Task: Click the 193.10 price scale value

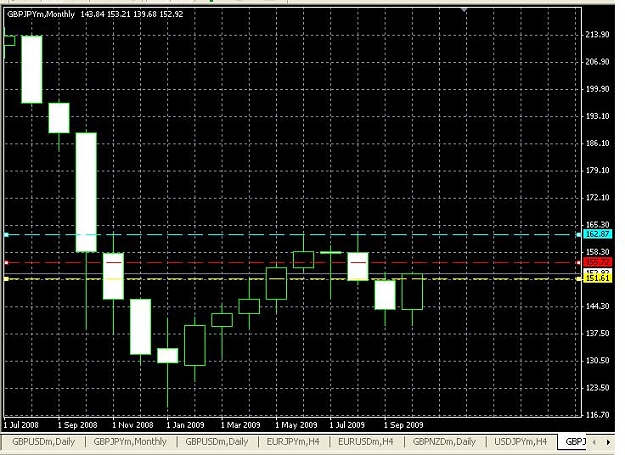Action: (597, 116)
